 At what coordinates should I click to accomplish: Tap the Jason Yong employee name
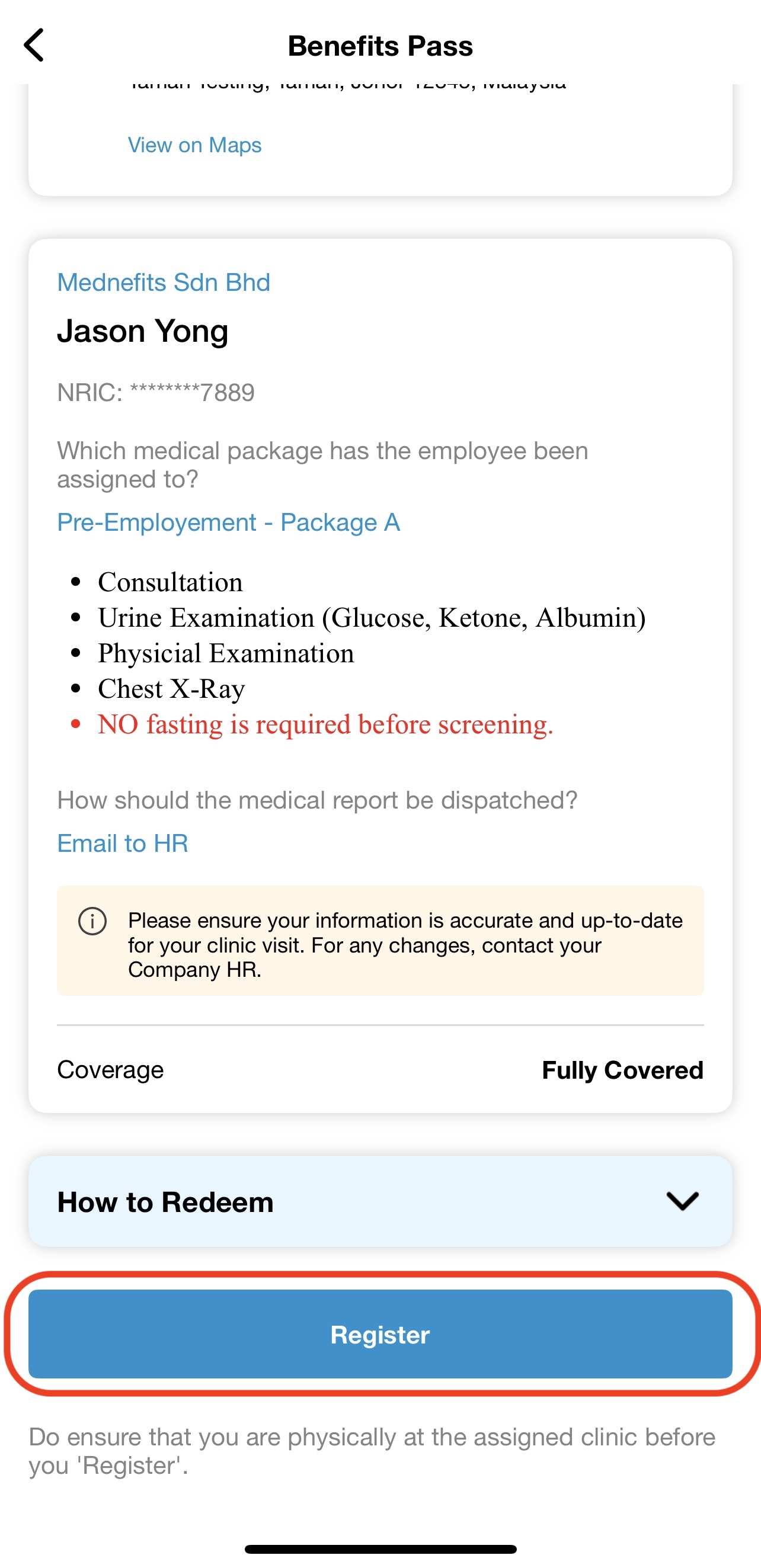[x=142, y=331]
